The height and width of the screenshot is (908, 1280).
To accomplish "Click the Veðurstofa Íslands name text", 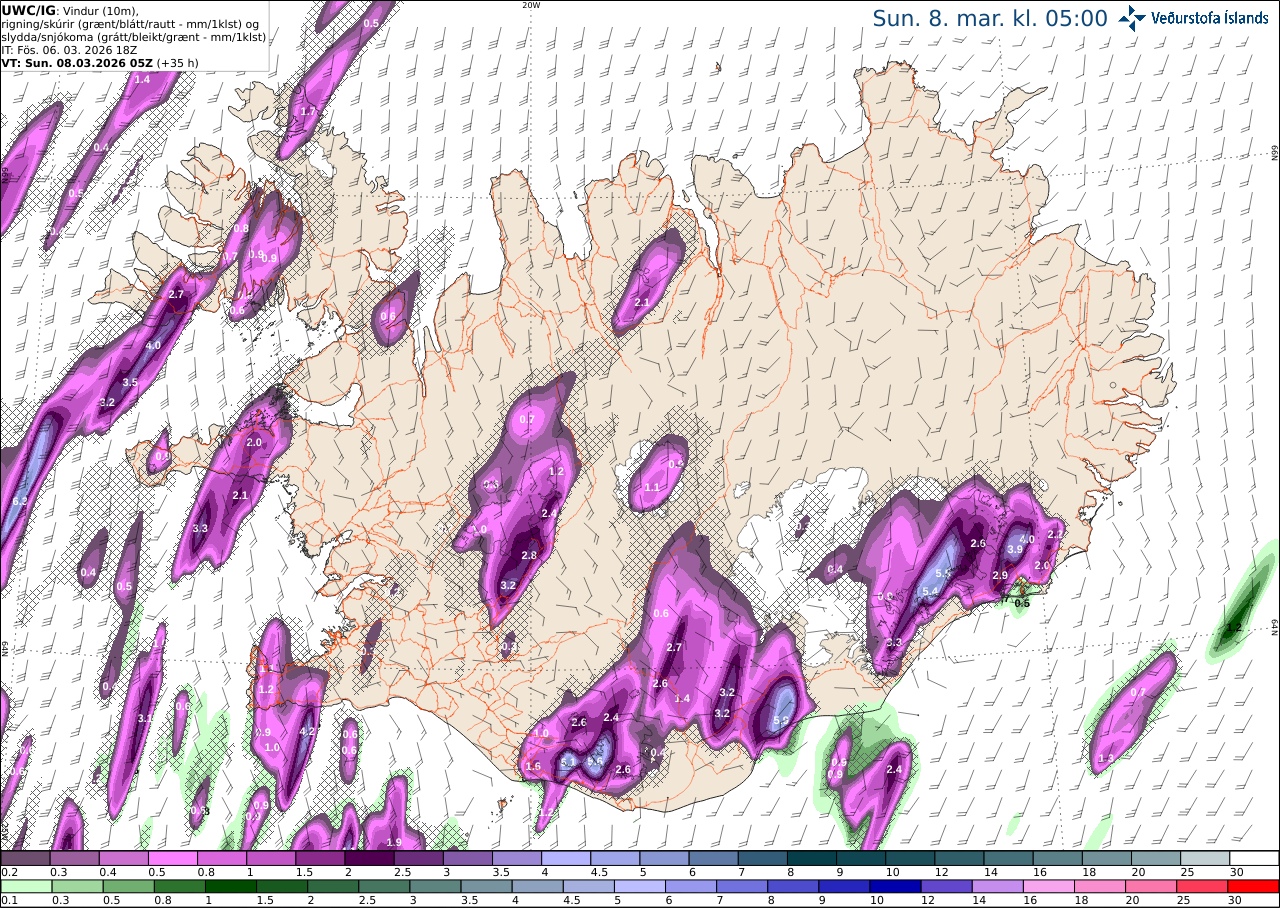I will pyautogui.click(x=1210, y=18).
